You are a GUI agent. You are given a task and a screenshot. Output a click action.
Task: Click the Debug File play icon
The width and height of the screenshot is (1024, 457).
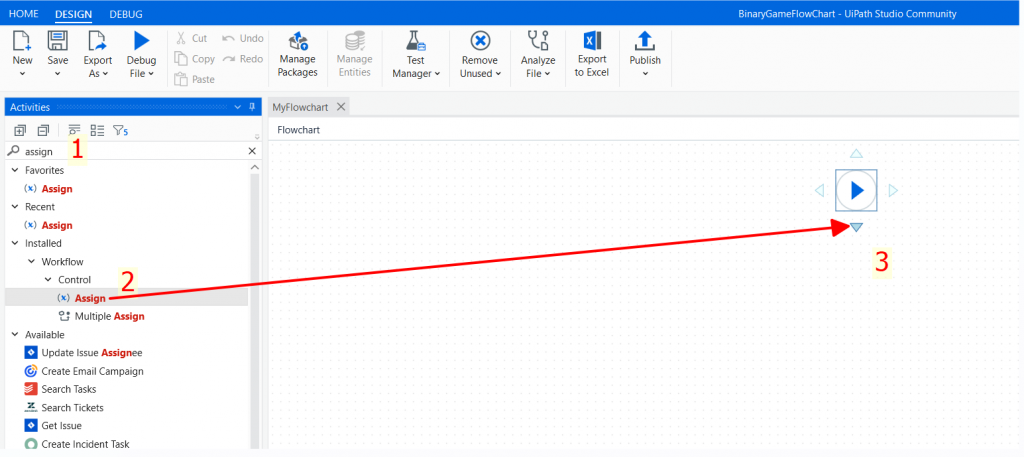[x=141, y=41]
